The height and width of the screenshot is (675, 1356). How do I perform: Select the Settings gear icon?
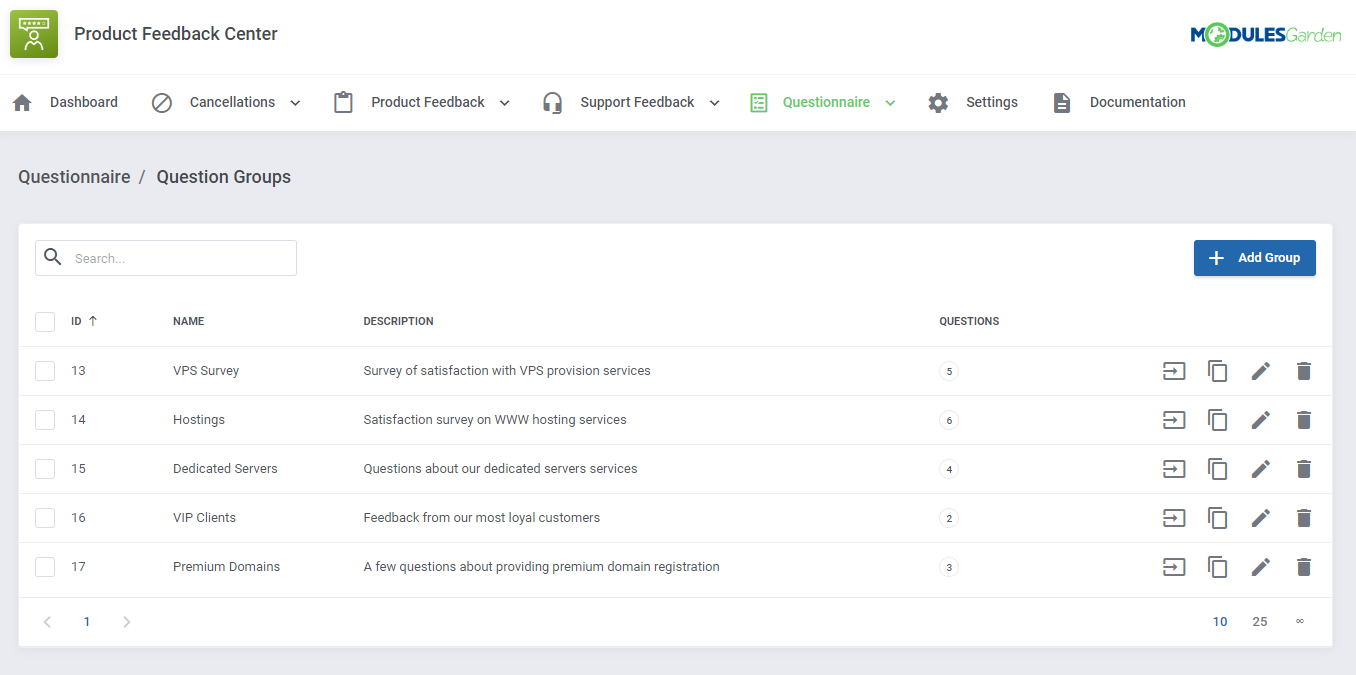(x=937, y=101)
